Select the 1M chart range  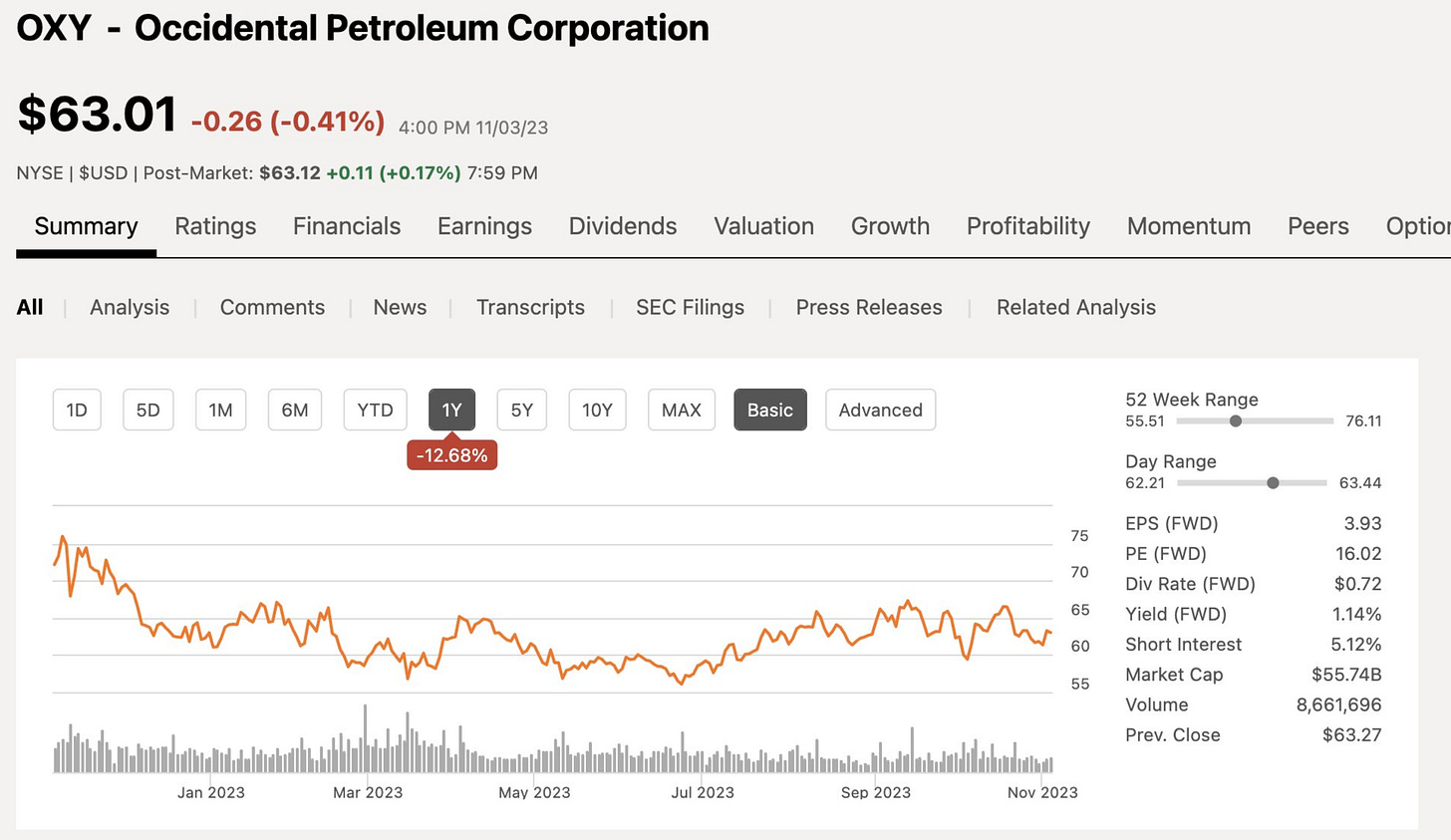(220, 410)
